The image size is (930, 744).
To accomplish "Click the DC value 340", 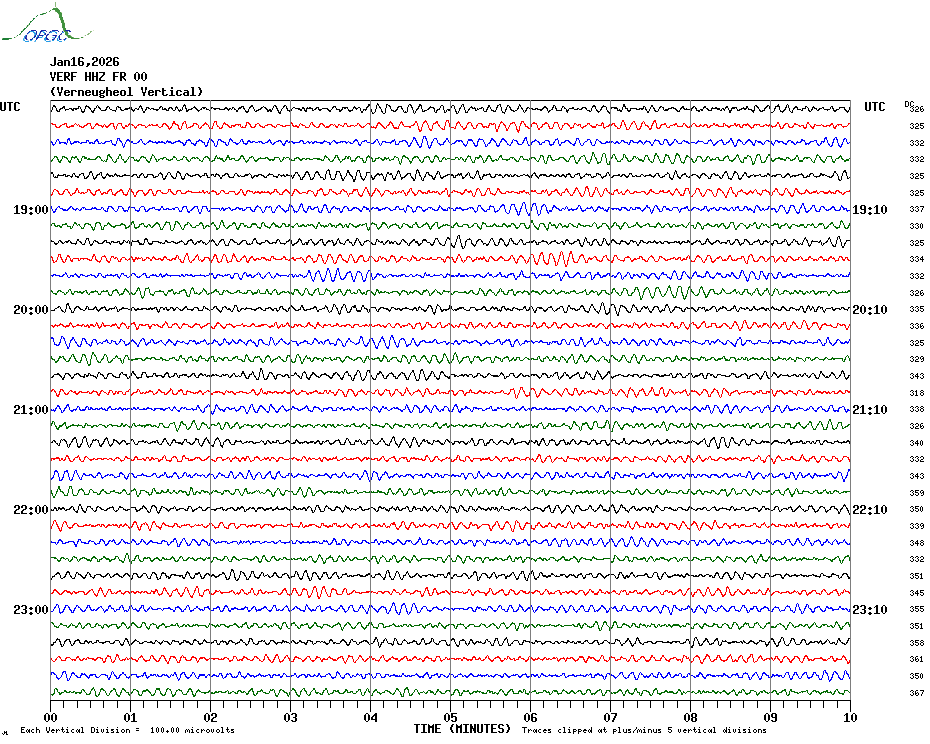I will click(x=917, y=443).
